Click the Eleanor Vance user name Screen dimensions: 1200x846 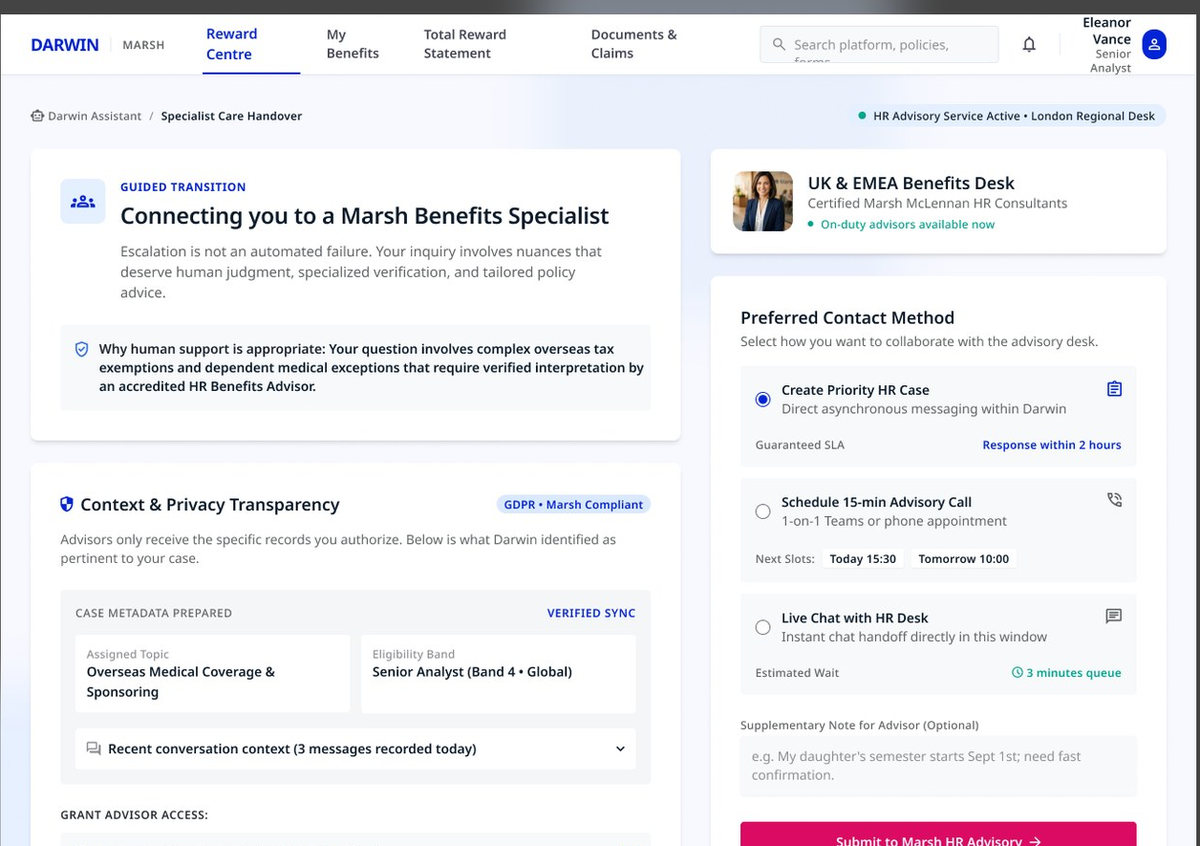(1107, 31)
